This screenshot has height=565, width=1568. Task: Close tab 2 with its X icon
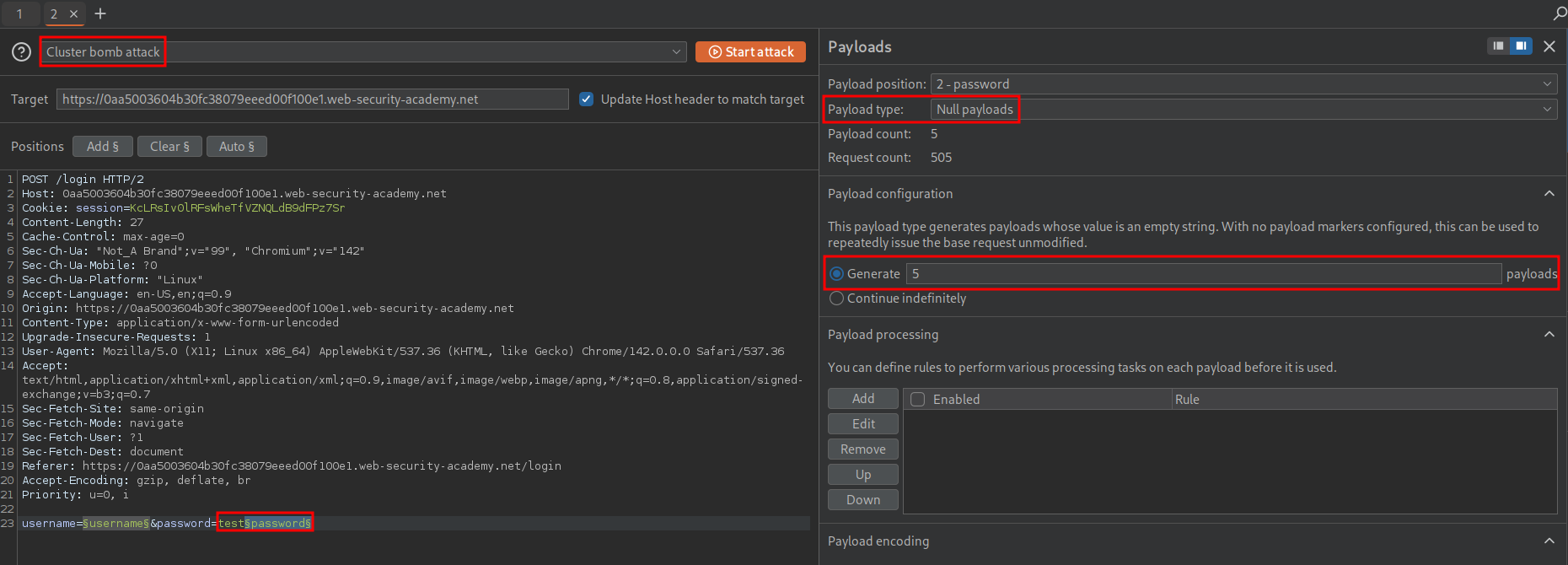[74, 13]
